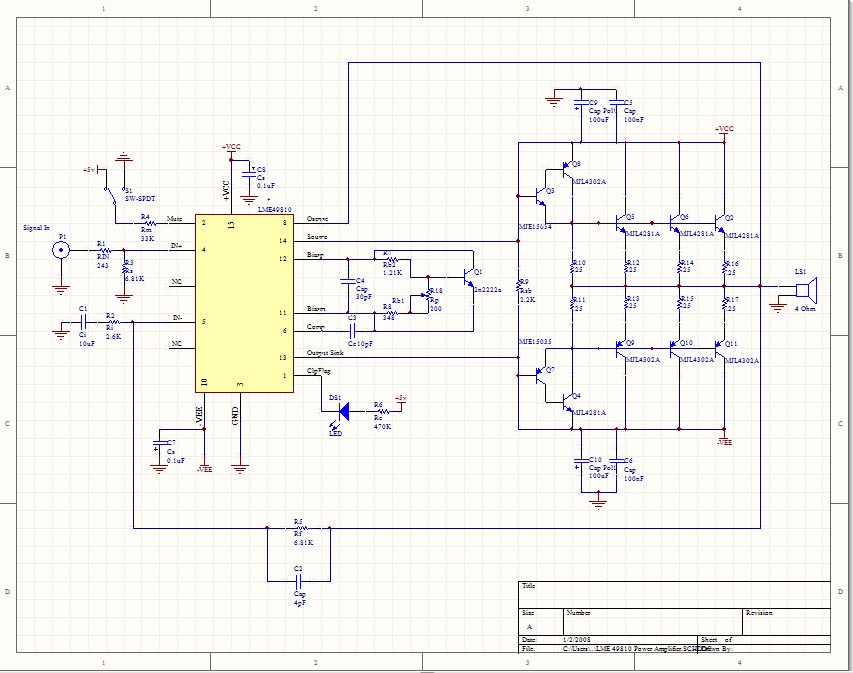Select the 'Output Sink' pin label
The width and height of the screenshot is (853, 673).
click(x=325, y=353)
